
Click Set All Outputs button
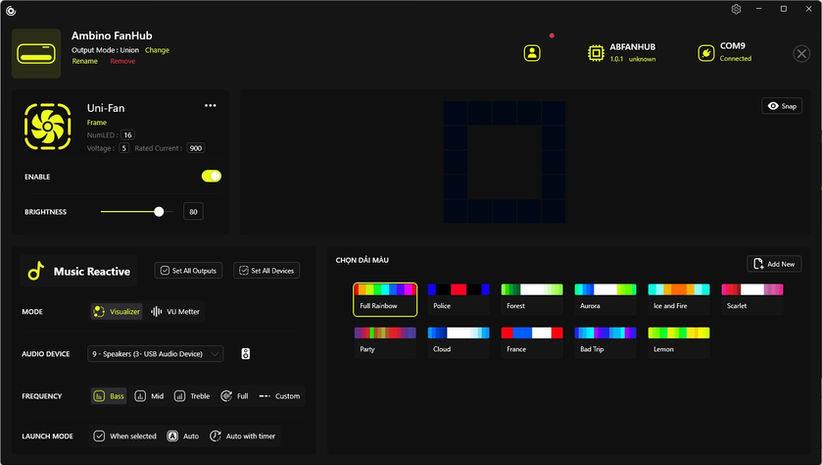tap(188, 271)
